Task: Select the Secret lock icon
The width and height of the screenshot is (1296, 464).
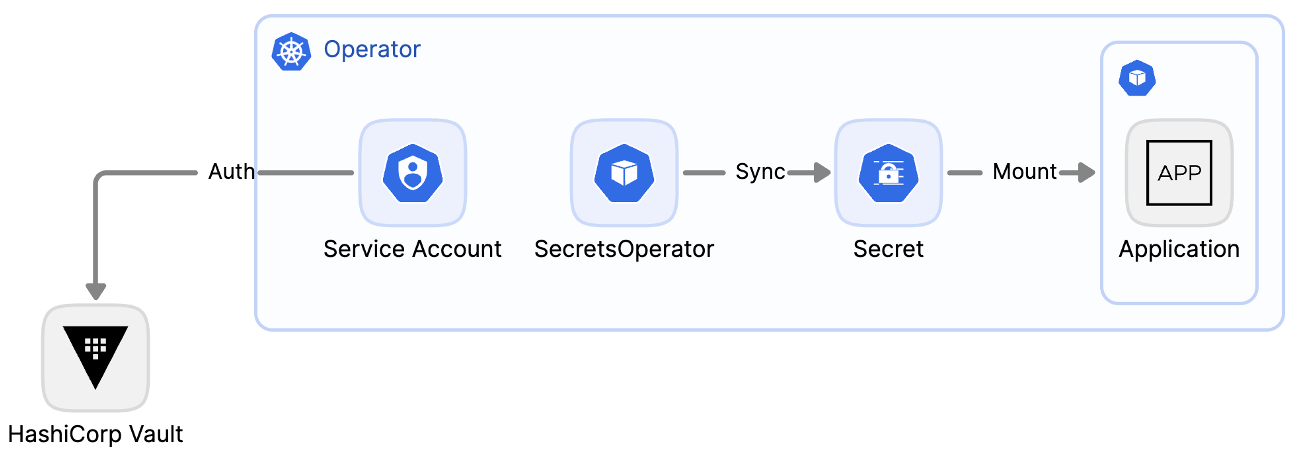Action: pos(888,173)
